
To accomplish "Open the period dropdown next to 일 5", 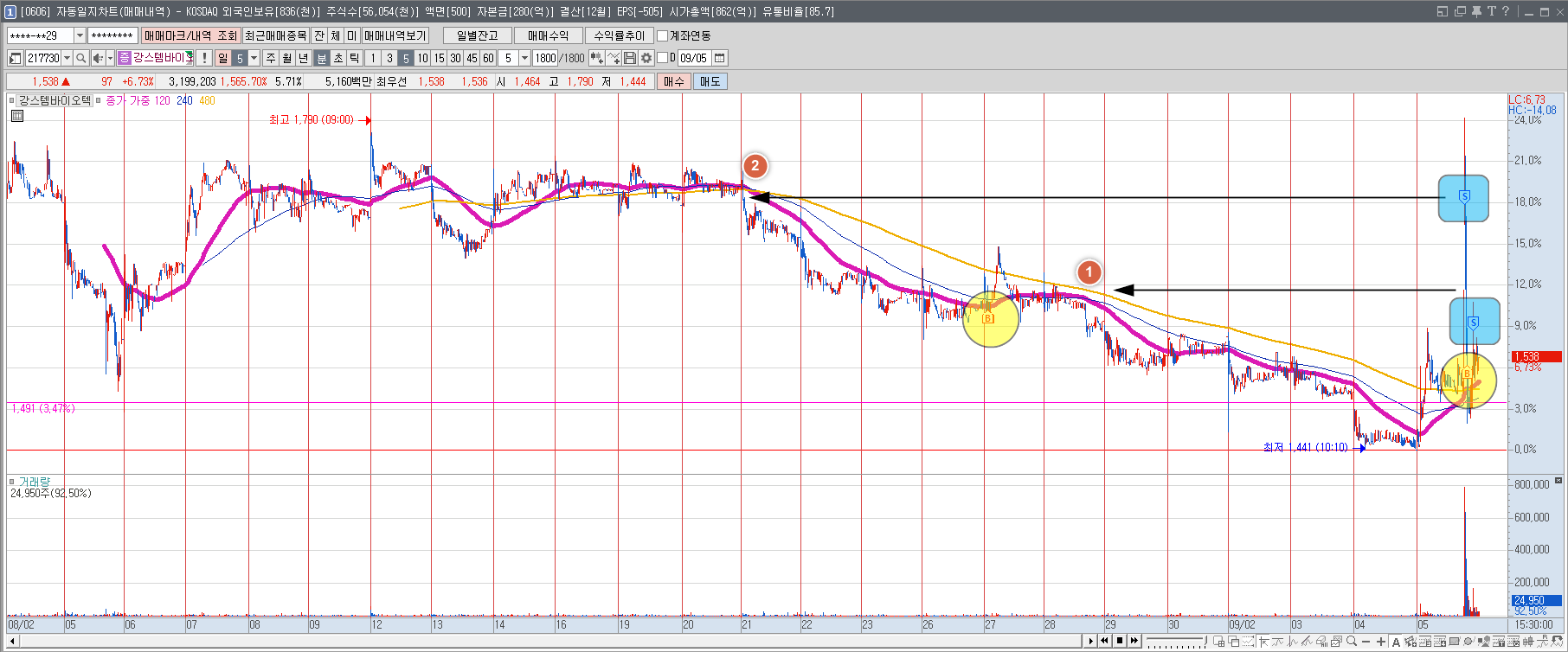I will pyautogui.click(x=254, y=58).
